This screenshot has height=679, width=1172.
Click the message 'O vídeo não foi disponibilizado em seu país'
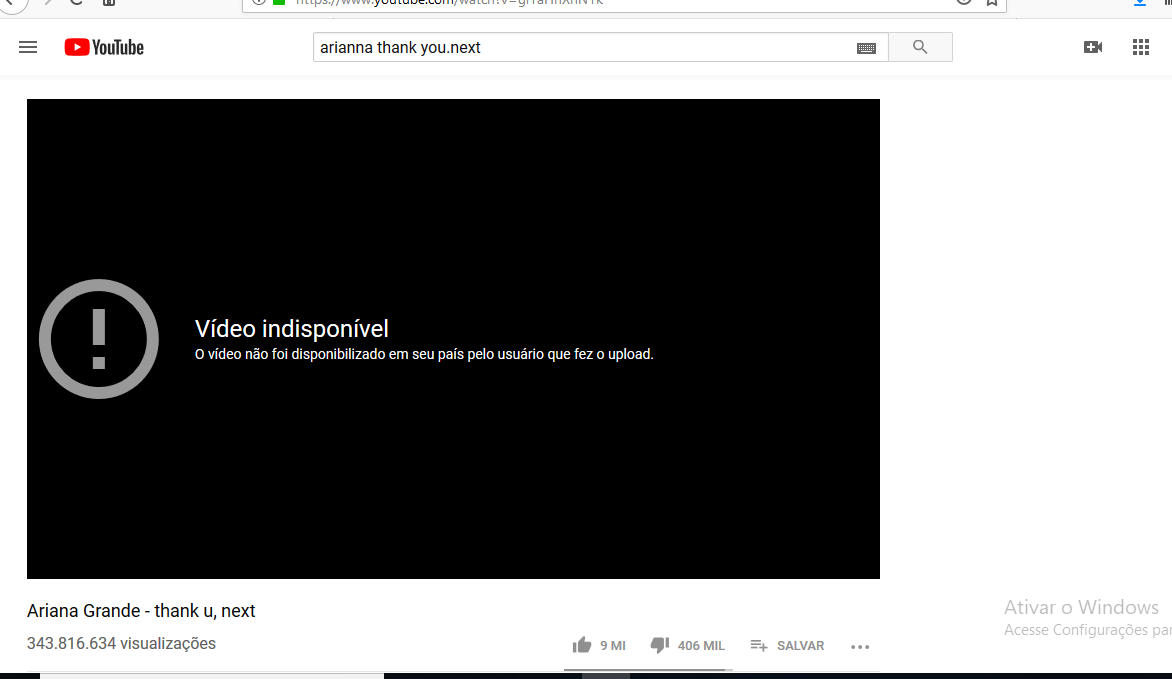[424, 354]
